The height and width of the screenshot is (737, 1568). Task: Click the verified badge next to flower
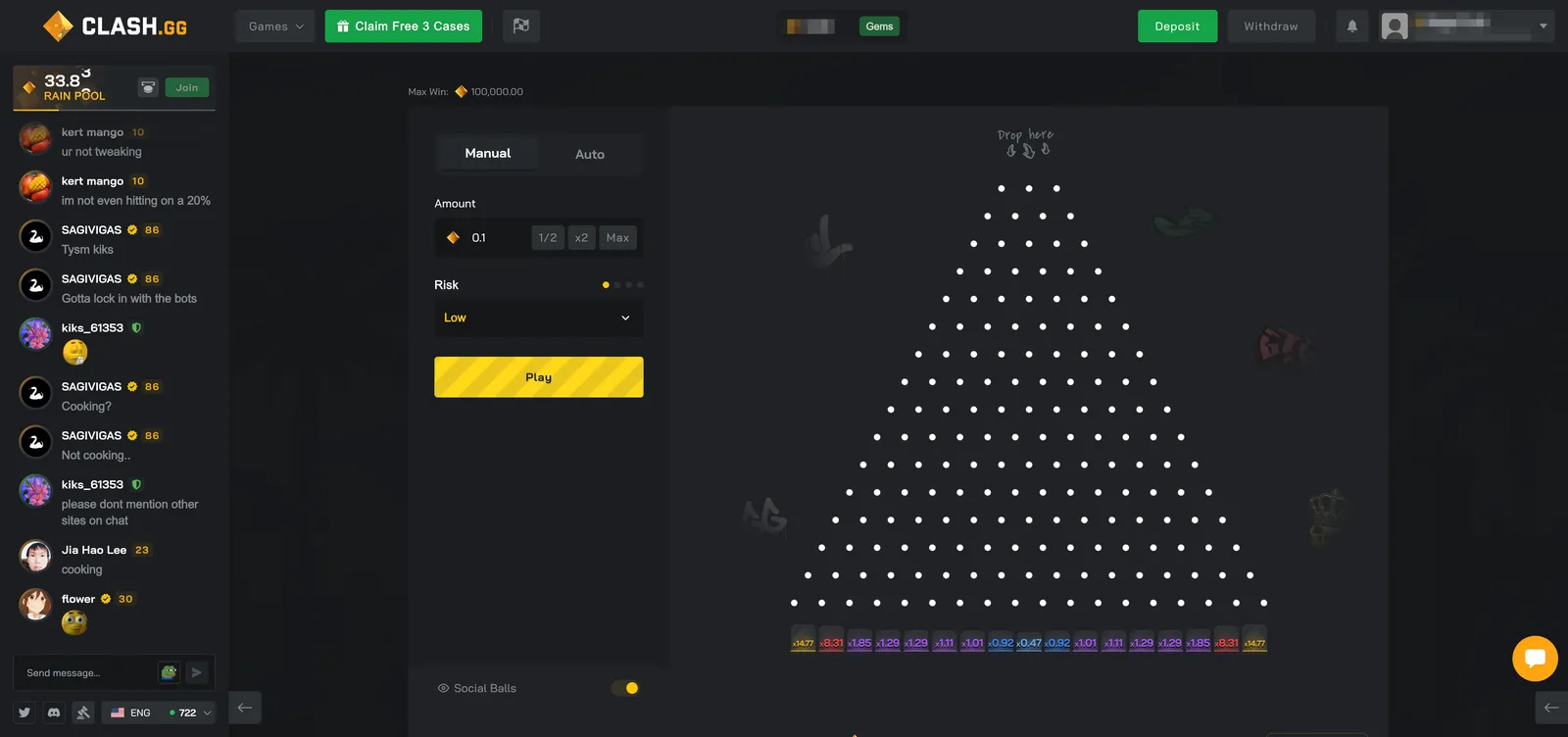(106, 599)
